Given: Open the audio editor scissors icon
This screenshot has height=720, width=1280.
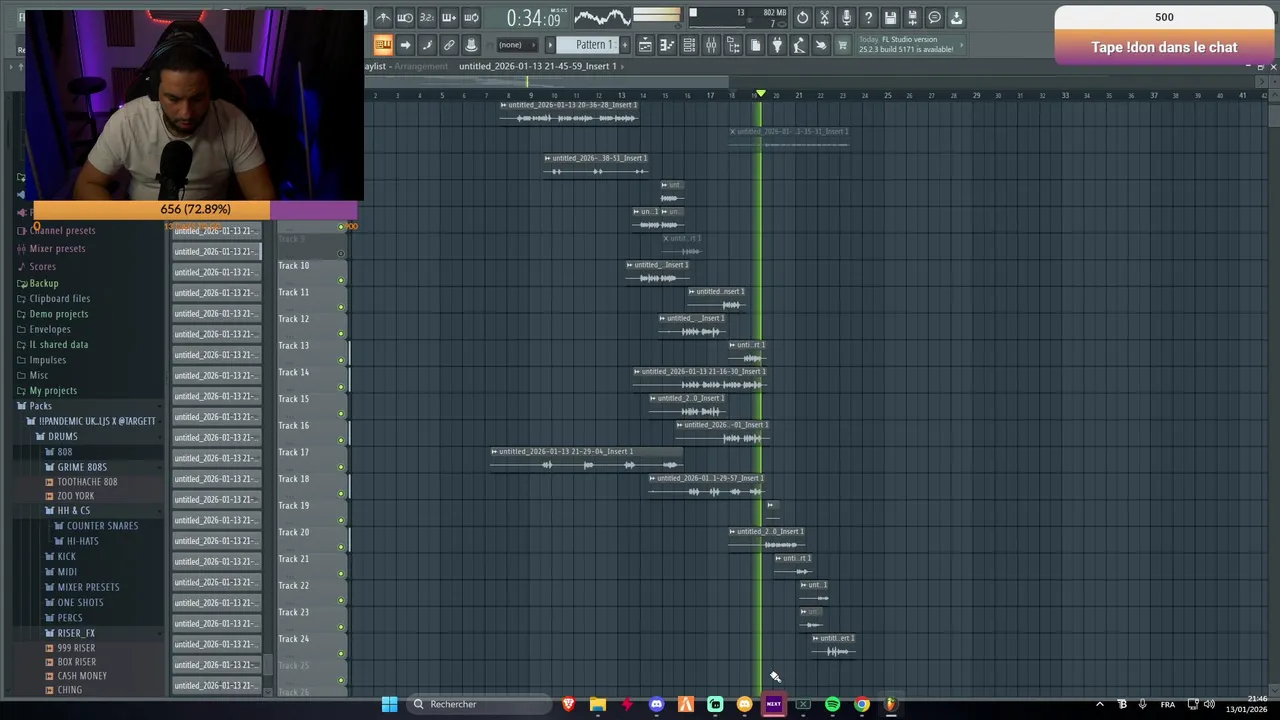Looking at the screenshot, I should click(824, 17).
